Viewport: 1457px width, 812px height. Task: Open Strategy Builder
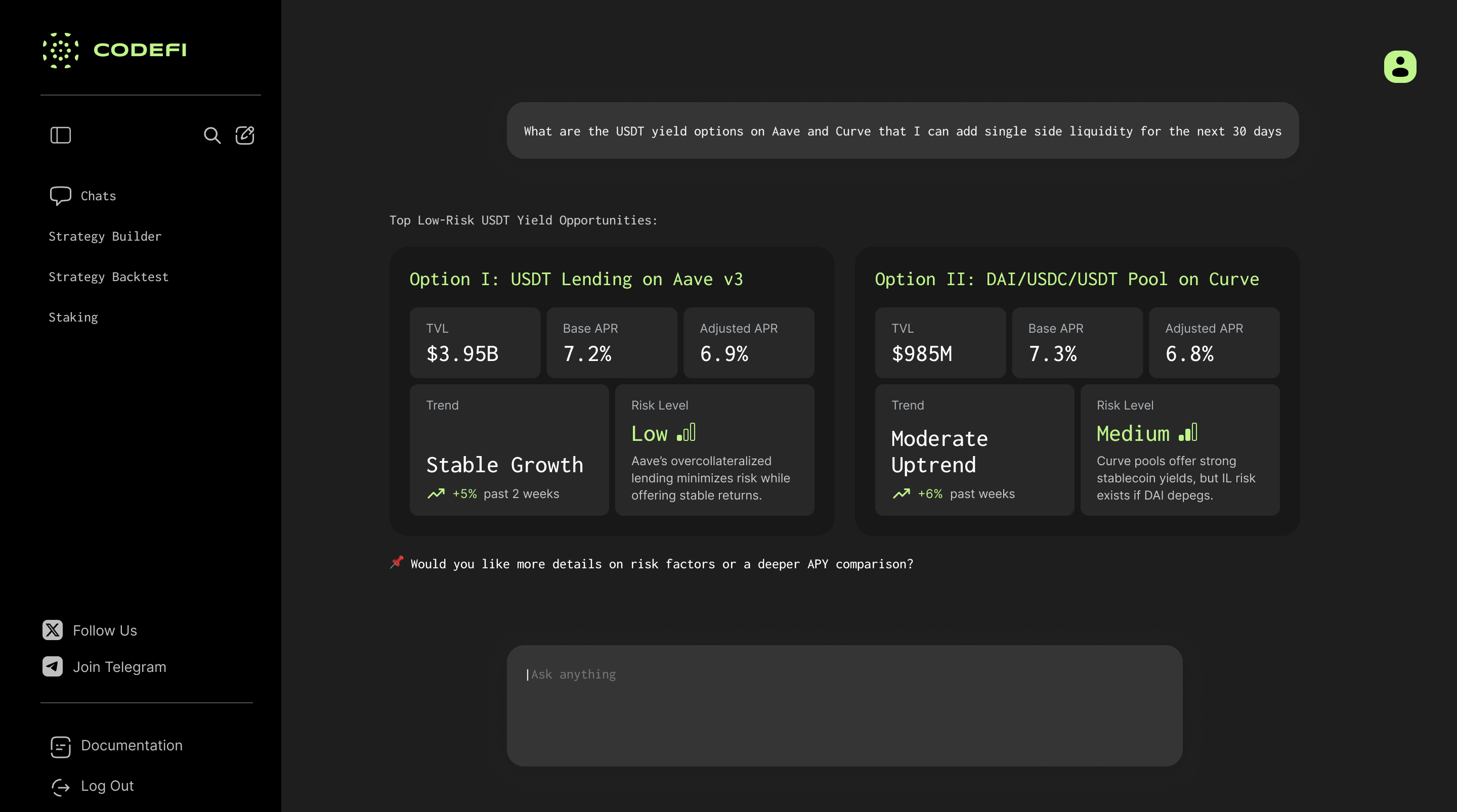[x=105, y=236]
